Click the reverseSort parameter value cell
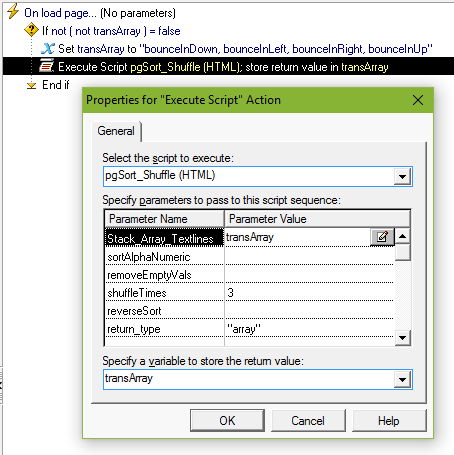Screen dimensions: 454x455 tap(309, 311)
